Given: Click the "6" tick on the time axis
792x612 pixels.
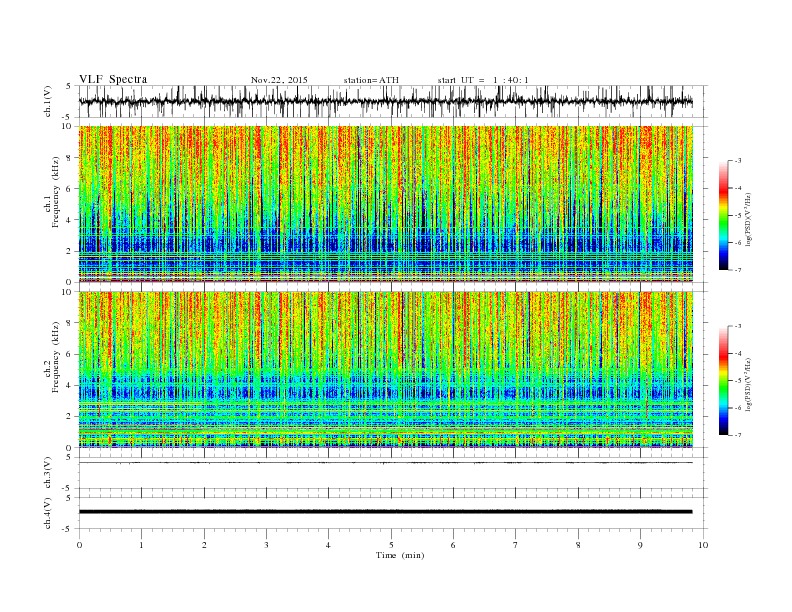Looking at the screenshot, I should coord(453,545).
